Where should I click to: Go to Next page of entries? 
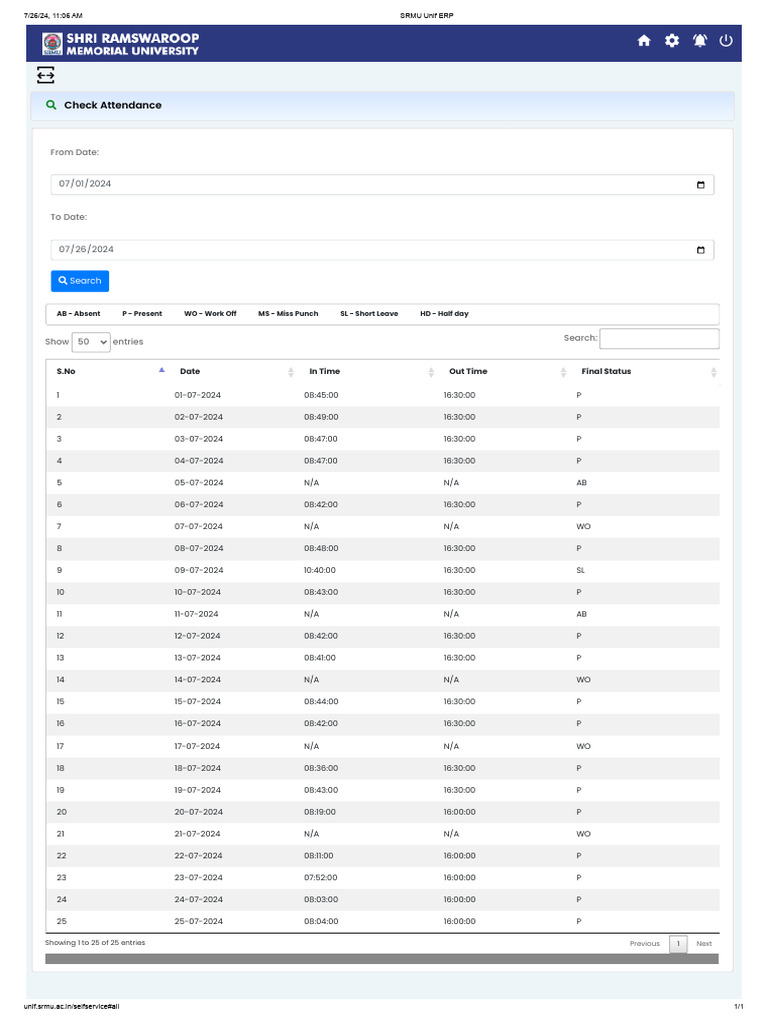click(x=704, y=943)
